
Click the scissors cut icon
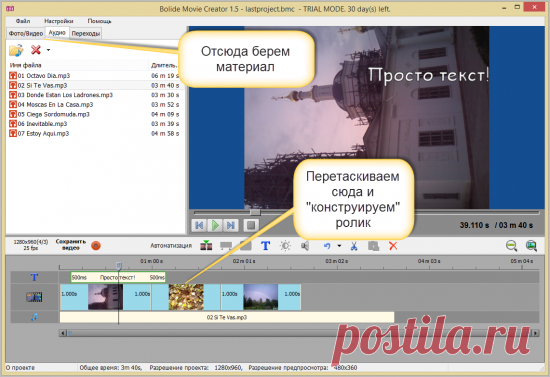354,246
